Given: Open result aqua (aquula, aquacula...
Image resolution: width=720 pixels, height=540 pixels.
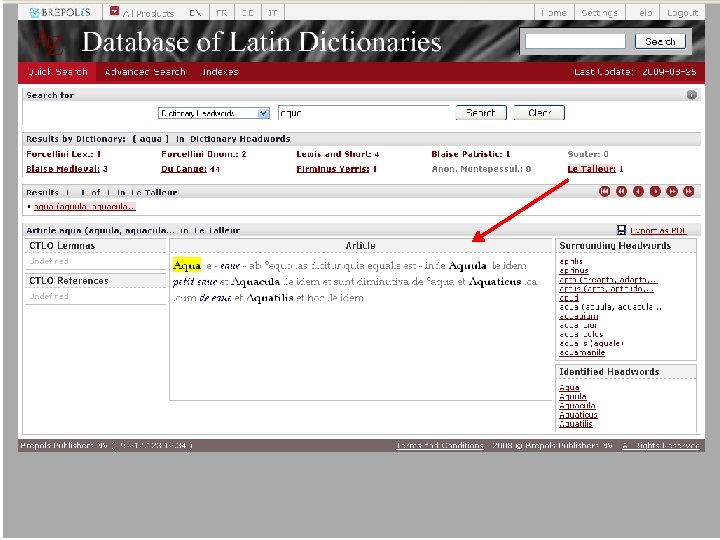Looking at the screenshot, I should pos(85,207).
